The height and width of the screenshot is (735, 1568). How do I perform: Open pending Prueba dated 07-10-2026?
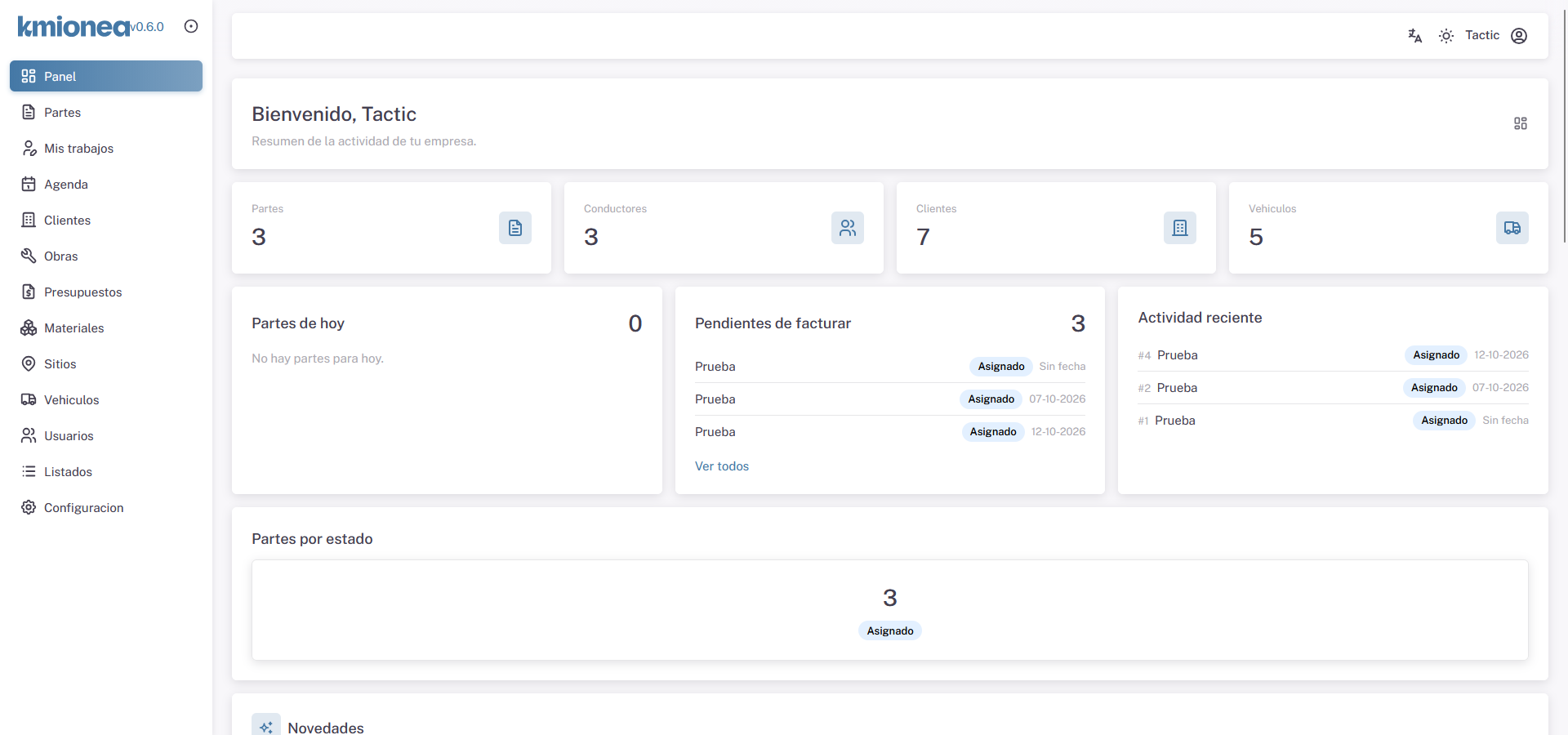(x=890, y=399)
